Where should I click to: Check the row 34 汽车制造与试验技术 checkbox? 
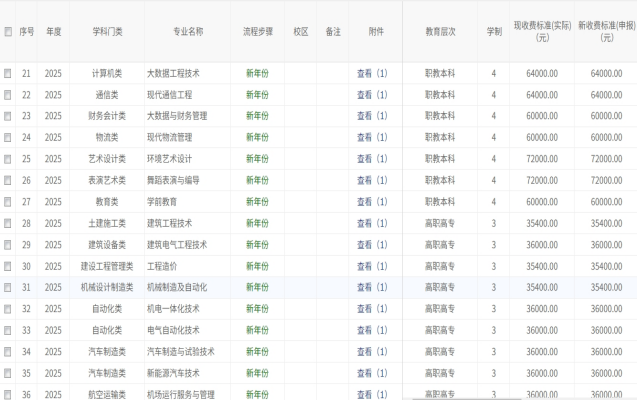8,351
